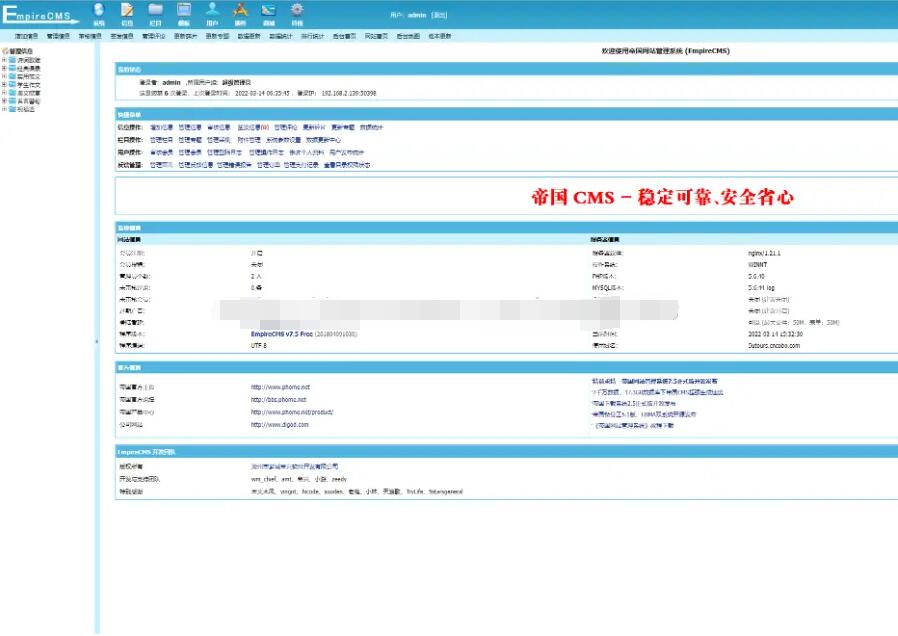
Task: Expand the last category node in the sidebar tree
Action: tap(4, 107)
